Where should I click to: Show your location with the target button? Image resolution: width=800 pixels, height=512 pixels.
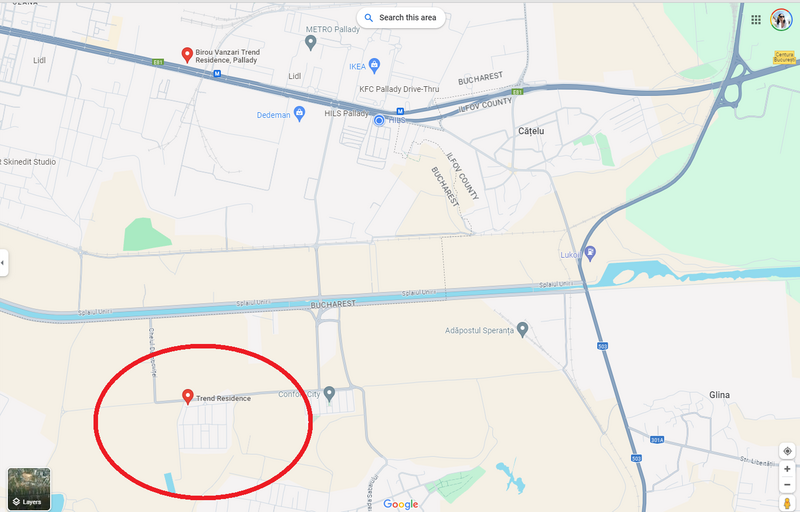(x=787, y=451)
